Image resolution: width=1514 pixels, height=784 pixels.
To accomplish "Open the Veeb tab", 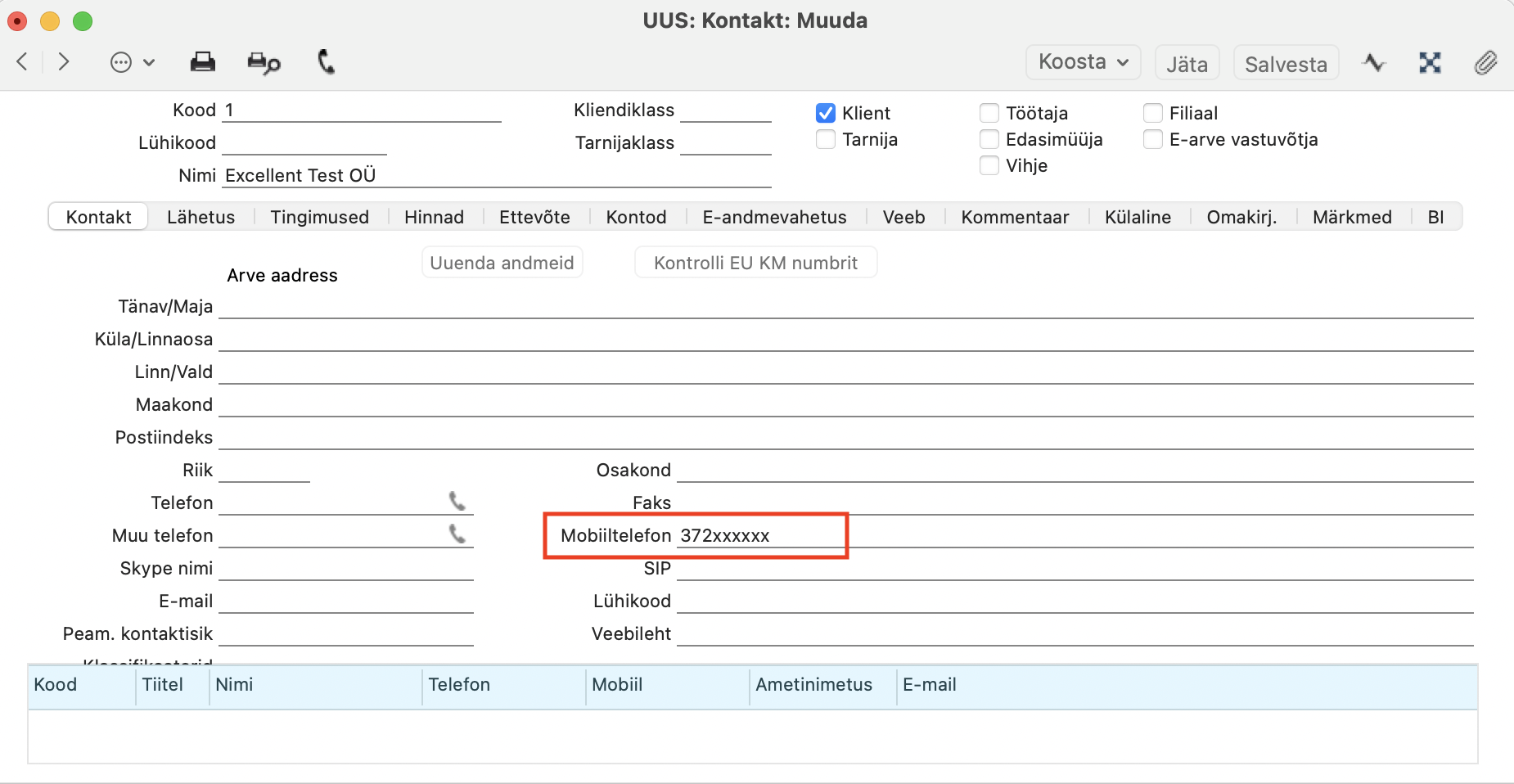I will [x=903, y=217].
